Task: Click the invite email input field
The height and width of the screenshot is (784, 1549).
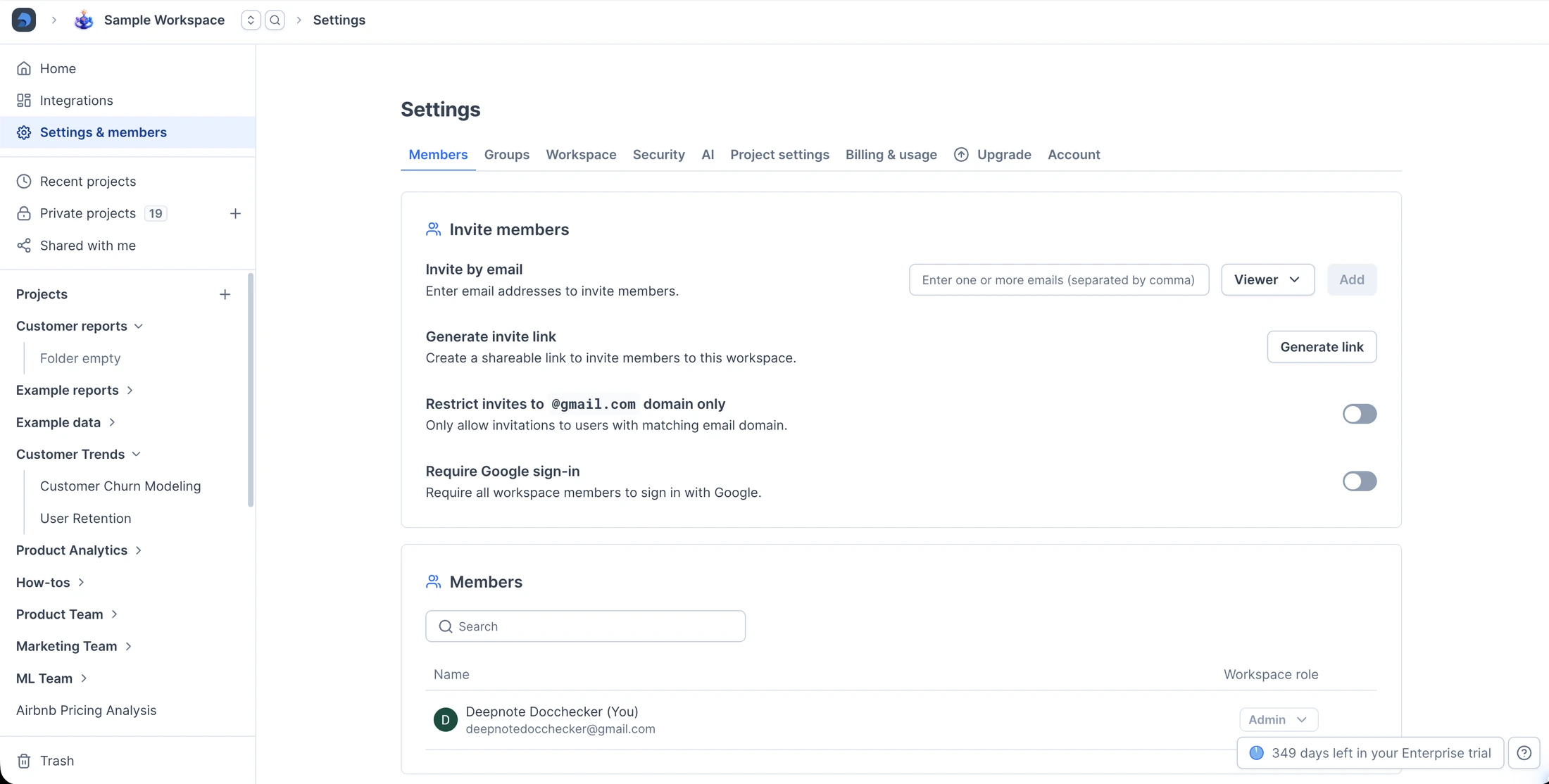Action: click(x=1059, y=279)
